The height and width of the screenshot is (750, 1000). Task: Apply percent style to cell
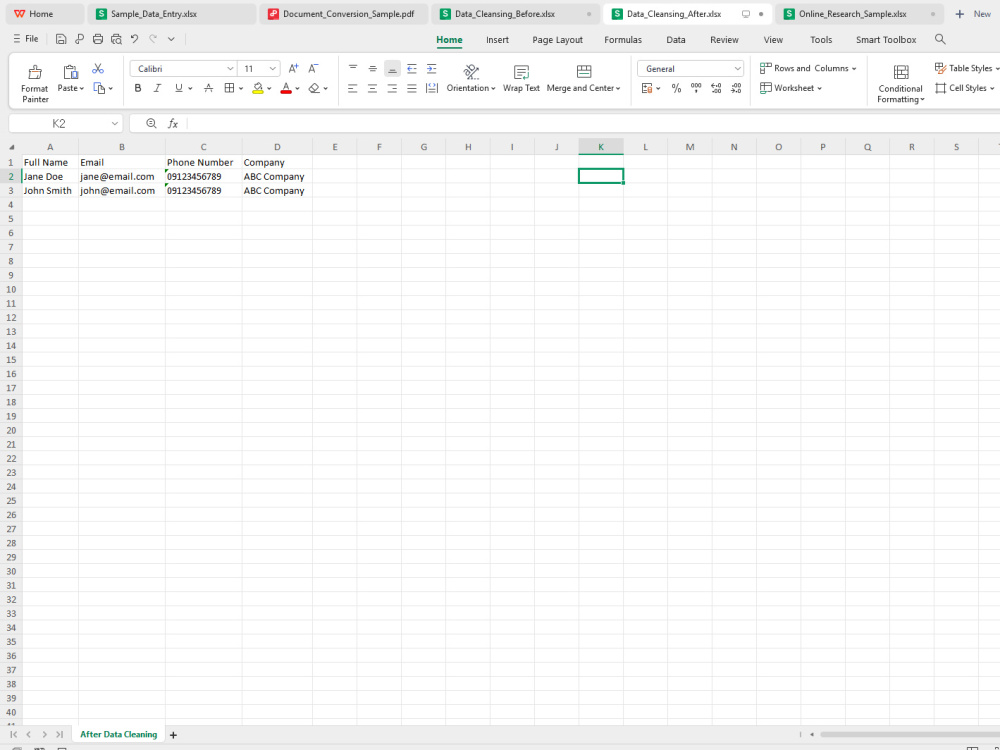click(676, 88)
